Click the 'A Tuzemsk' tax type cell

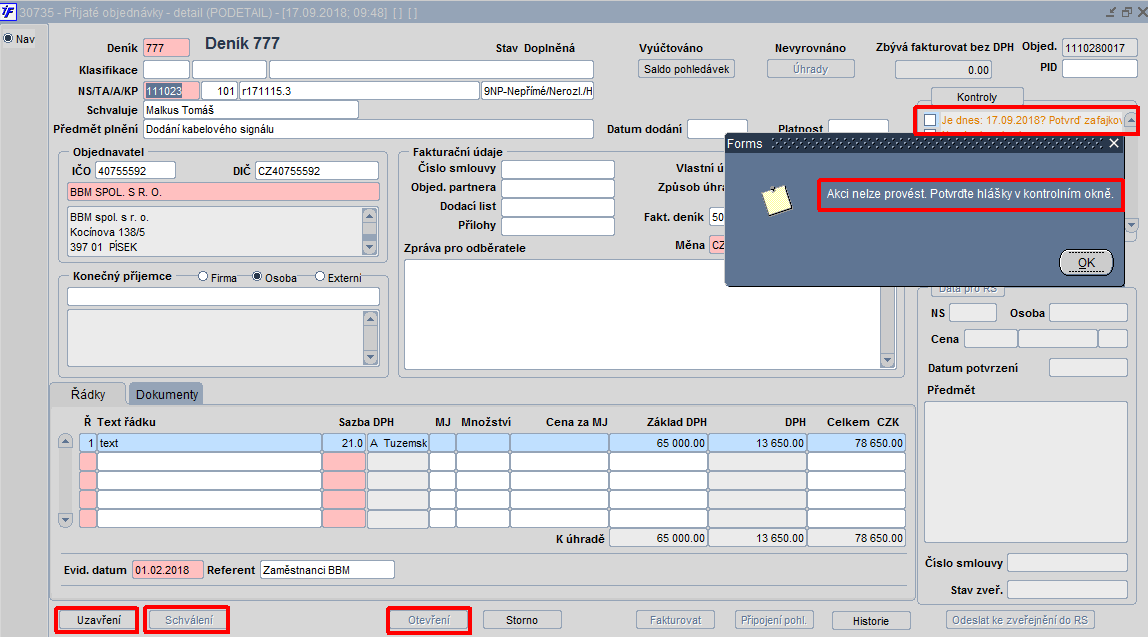[x=398, y=443]
